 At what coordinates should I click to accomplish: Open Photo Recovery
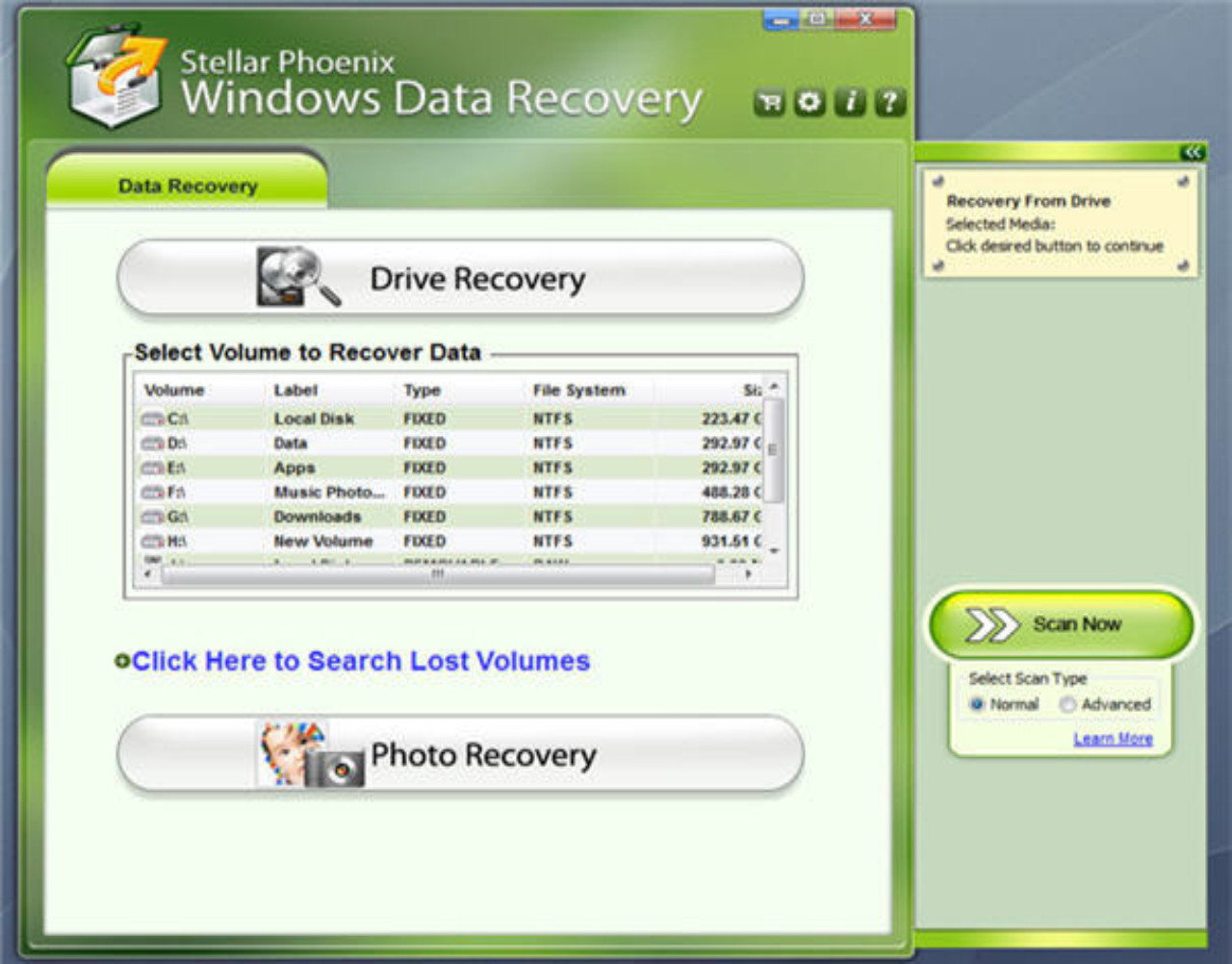(460, 754)
